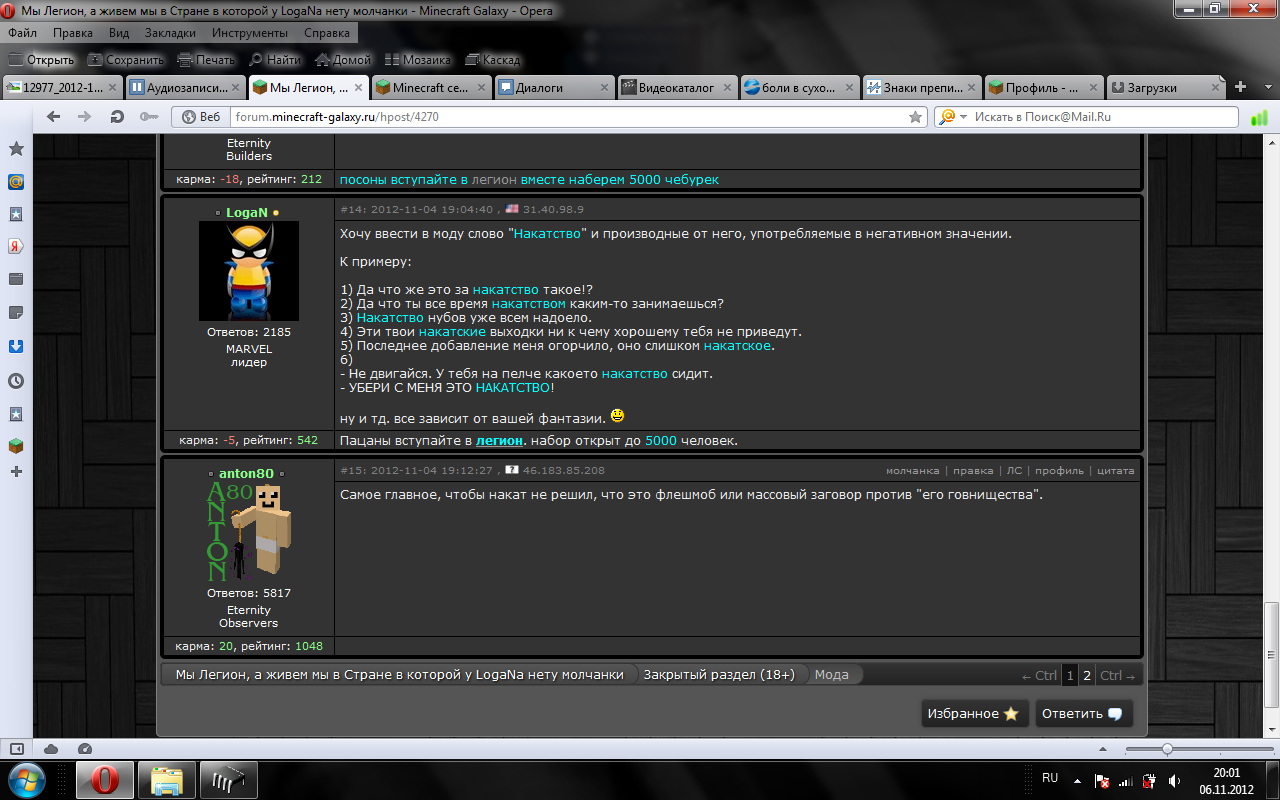Go forward with the right arrow button
The width and height of the screenshot is (1280, 800).
pyautogui.click(x=85, y=117)
